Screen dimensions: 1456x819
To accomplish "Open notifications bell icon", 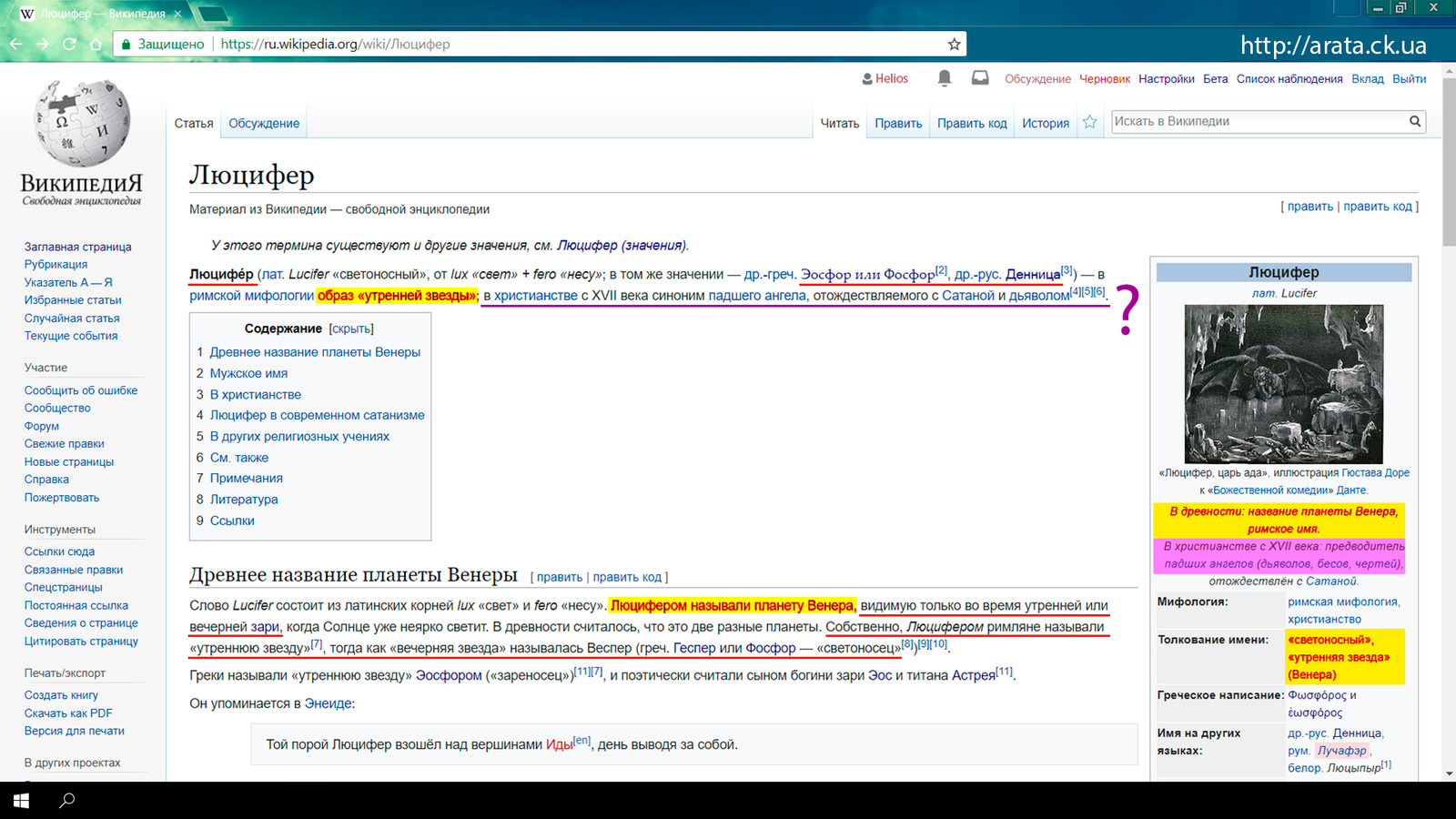I will click(x=945, y=78).
